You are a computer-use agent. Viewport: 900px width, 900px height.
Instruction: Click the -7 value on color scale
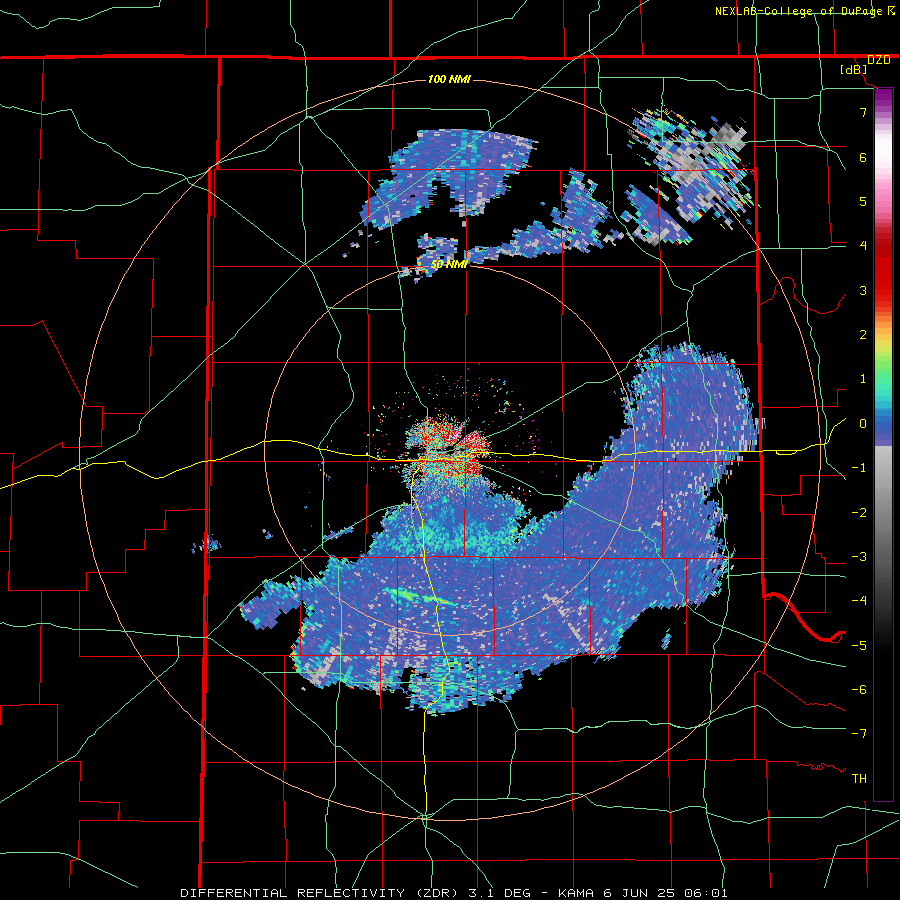[x=859, y=734]
